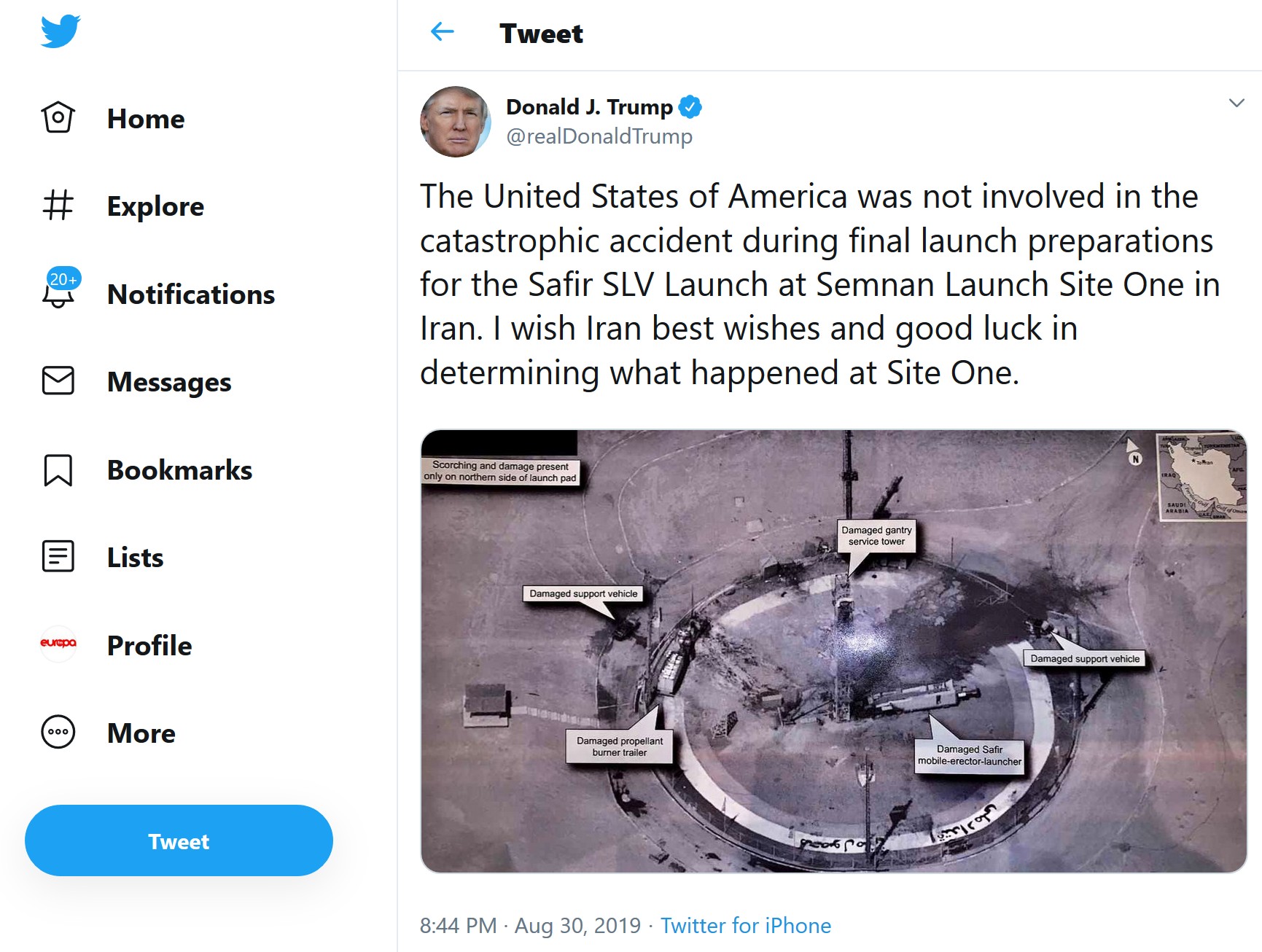The image size is (1262, 952).
Task: Open the Messages menu label
Action: point(169,382)
